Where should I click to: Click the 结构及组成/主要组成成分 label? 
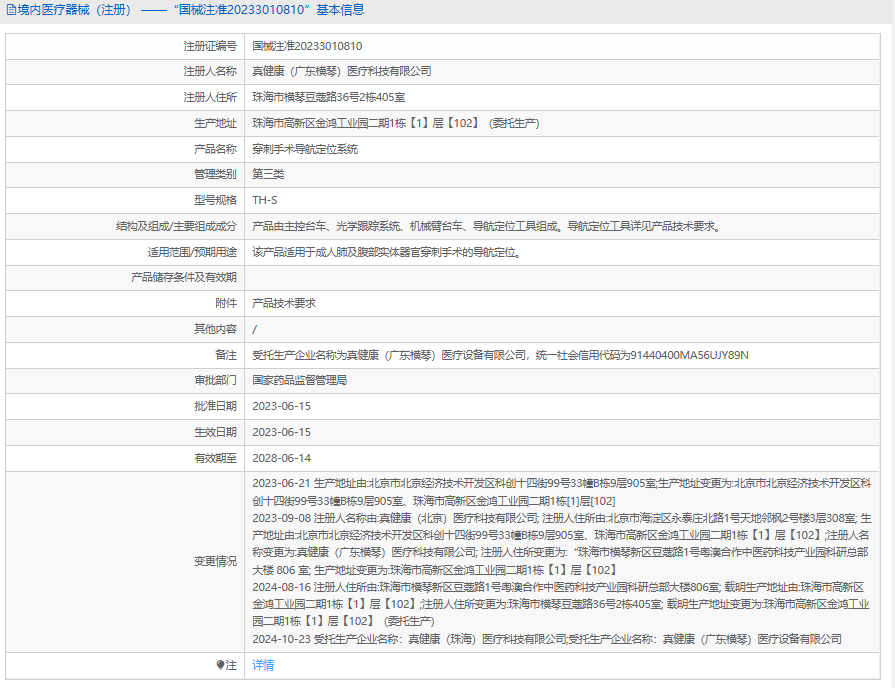pos(176,226)
